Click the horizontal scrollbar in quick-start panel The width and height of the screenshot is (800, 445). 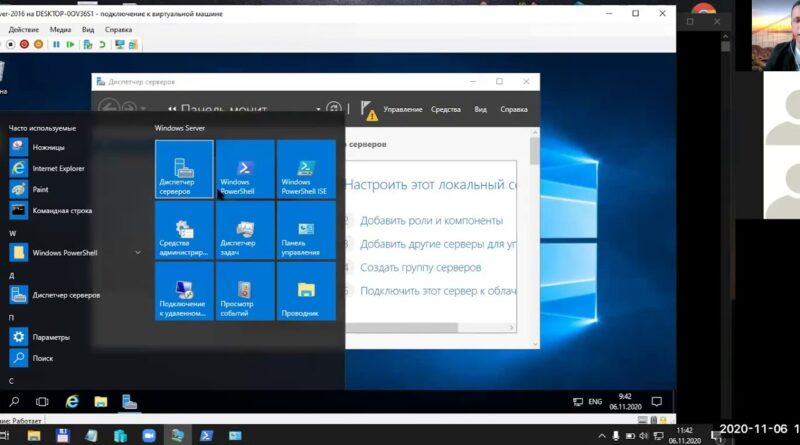pos(402,328)
